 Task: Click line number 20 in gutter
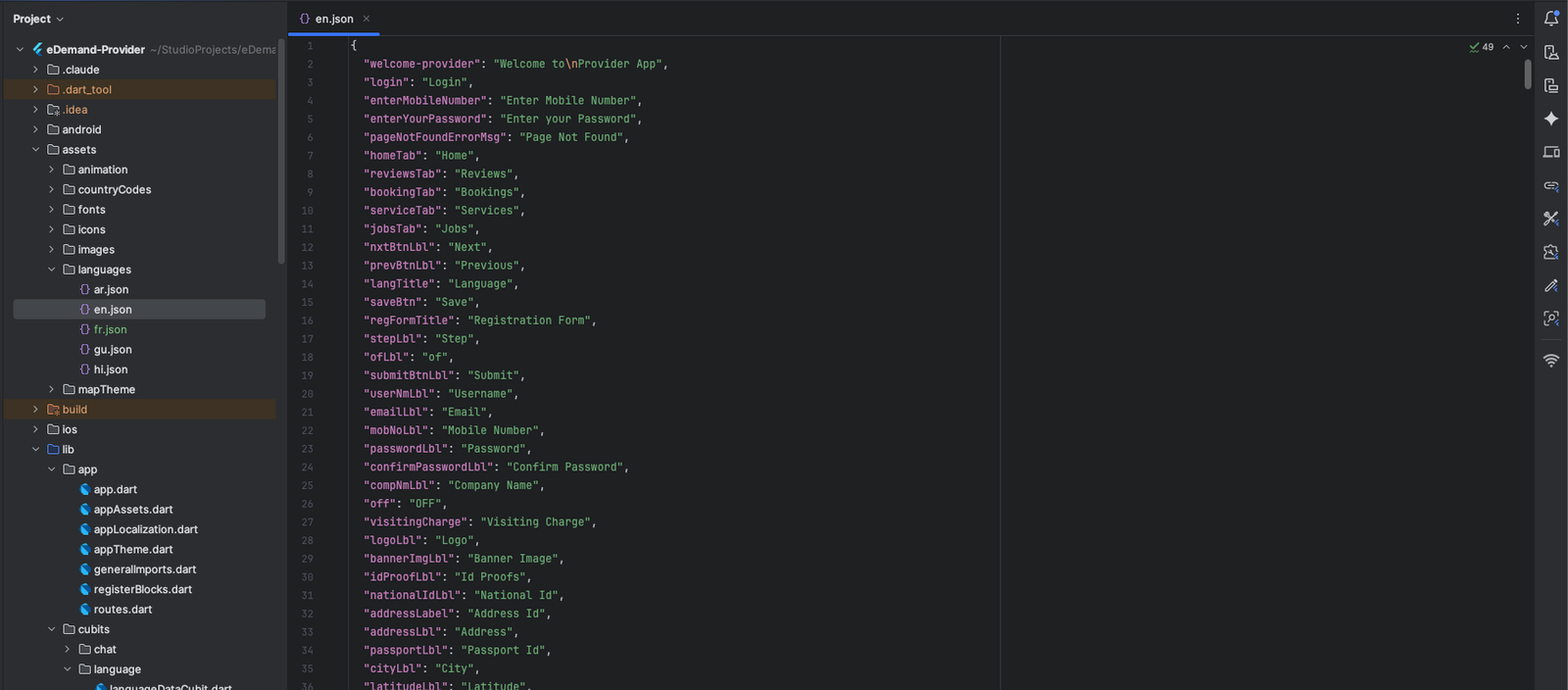pyautogui.click(x=308, y=394)
